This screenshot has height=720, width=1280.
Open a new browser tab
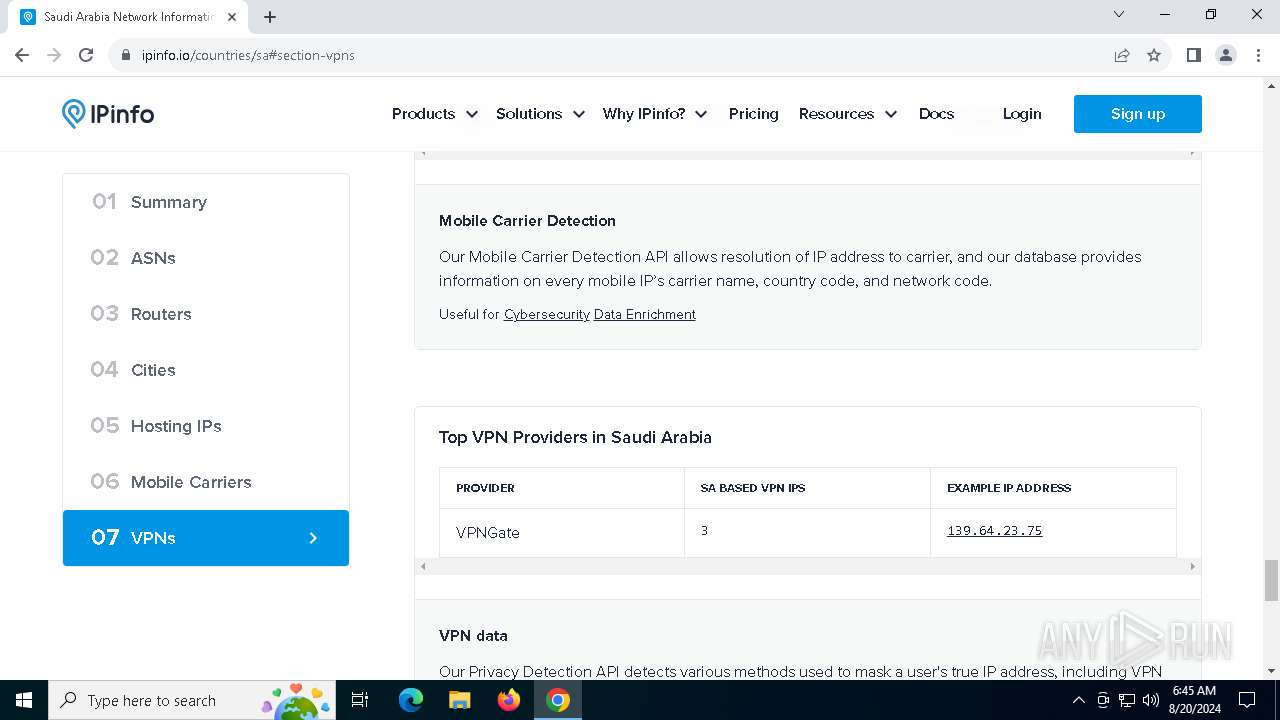click(x=270, y=17)
